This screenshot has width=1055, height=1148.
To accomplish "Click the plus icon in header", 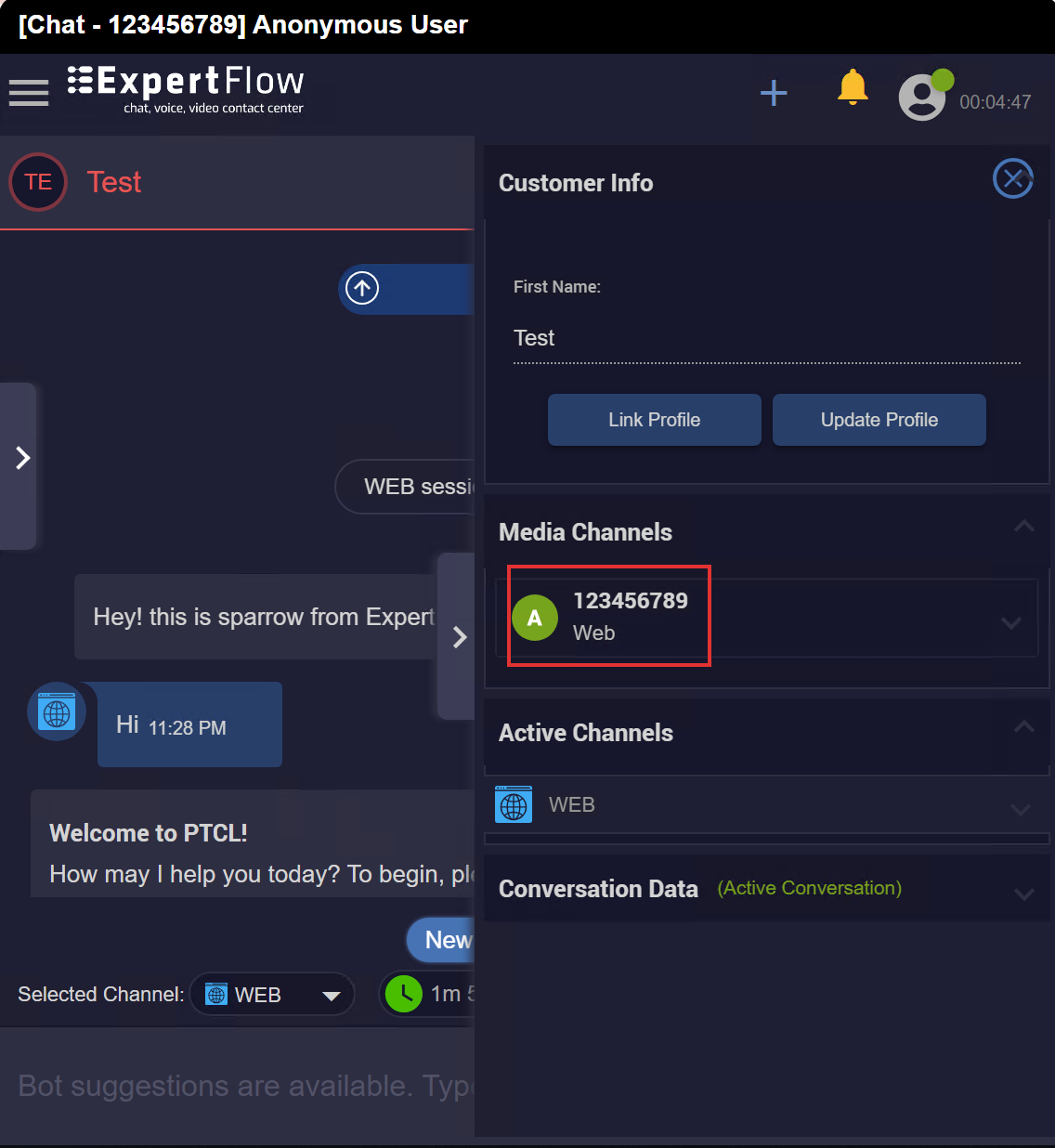I will (x=774, y=93).
